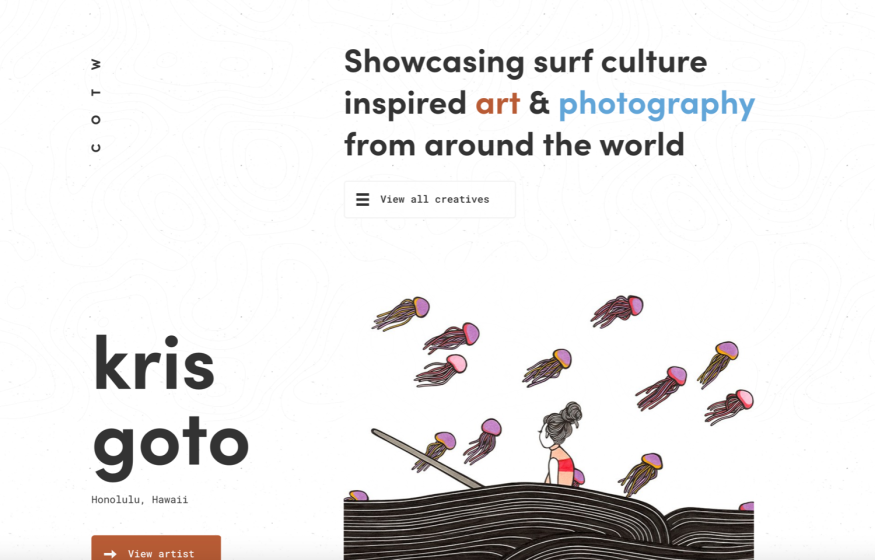Click the word kris in the artist name
The width and height of the screenshot is (875, 560).
click(154, 363)
